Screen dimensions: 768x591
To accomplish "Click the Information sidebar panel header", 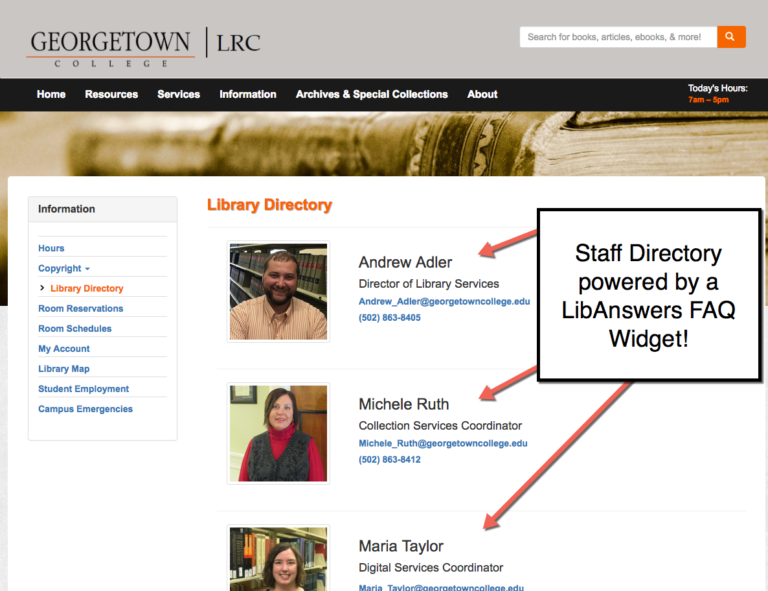I will point(103,209).
